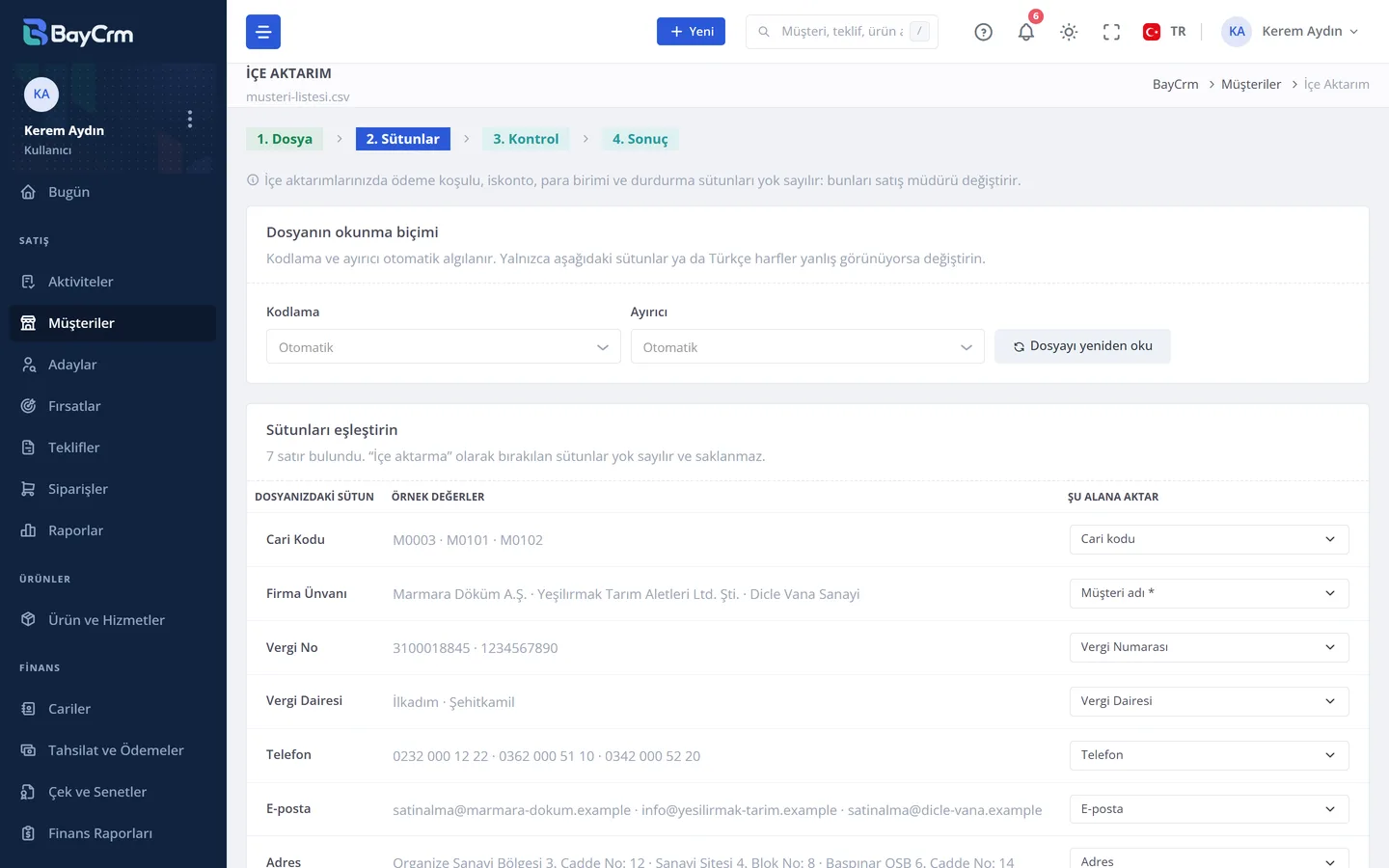
Task: Click the BayCrm logo
Action: tap(78, 33)
